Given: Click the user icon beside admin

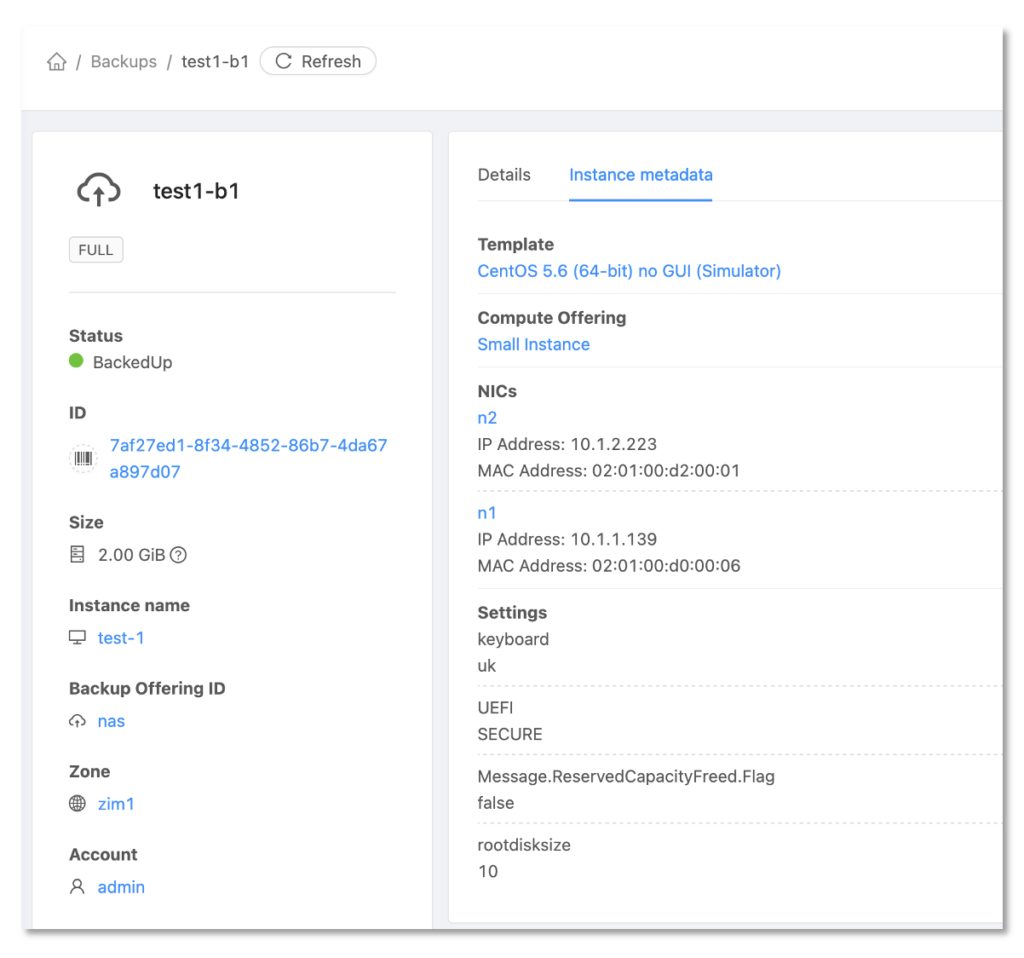Looking at the screenshot, I should pyautogui.click(x=77, y=887).
